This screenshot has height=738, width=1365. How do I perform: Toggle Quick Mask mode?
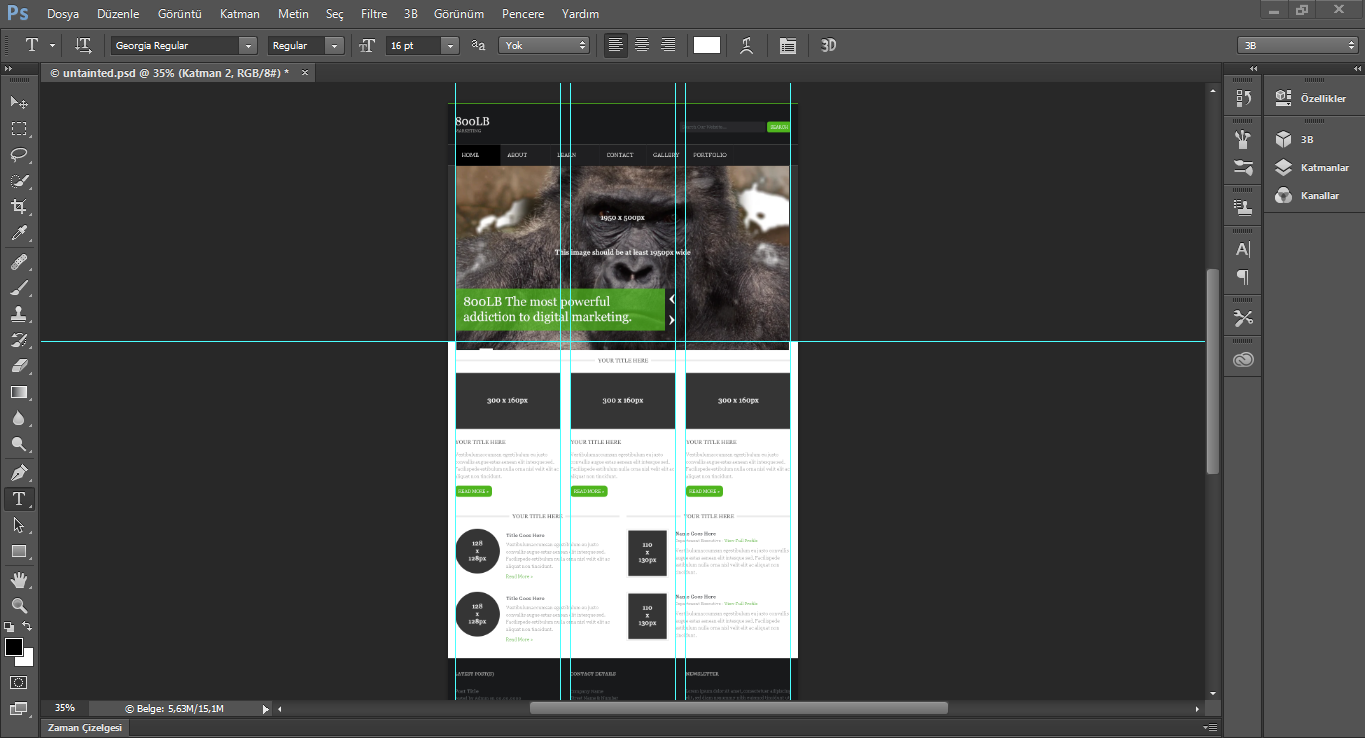click(x=19, y=682)
